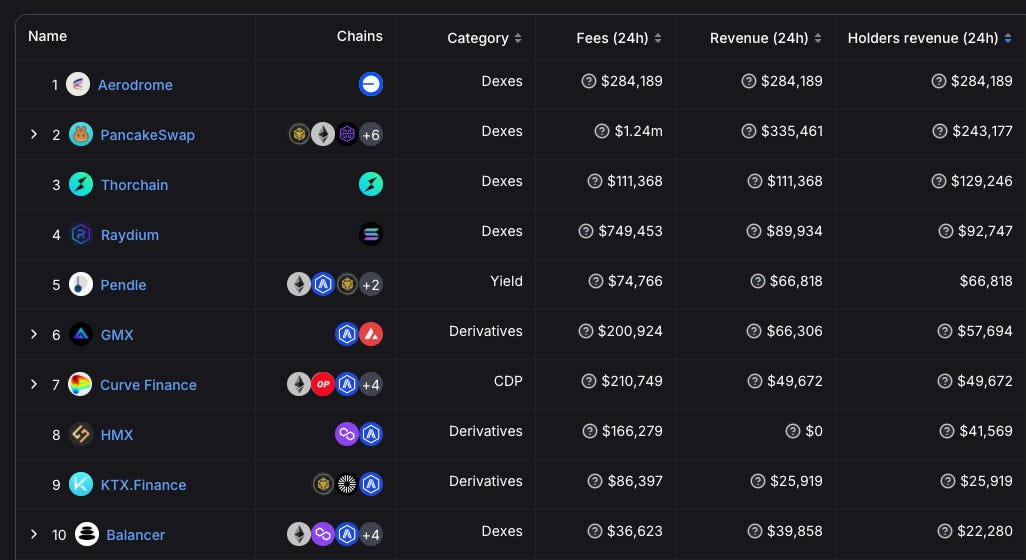
Task: Click KTX.Finance's revenue value $25,919
Action: tap(796, 481)
